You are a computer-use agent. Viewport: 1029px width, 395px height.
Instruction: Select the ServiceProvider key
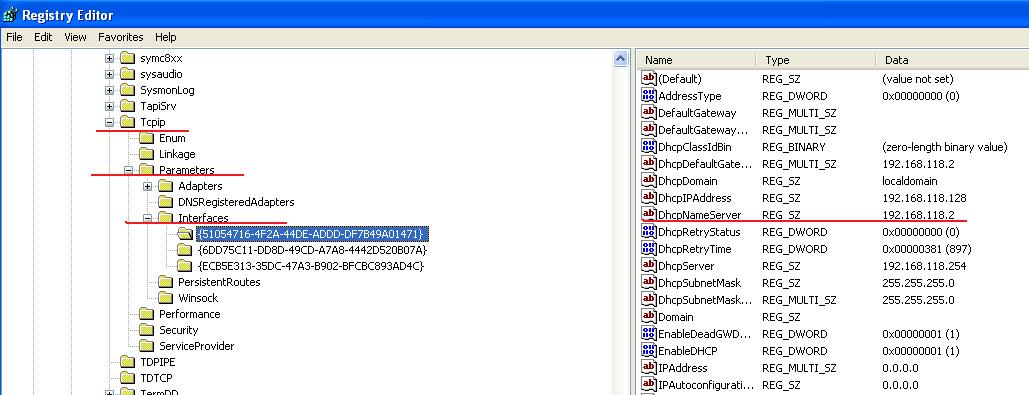click(x=196, y=346)
